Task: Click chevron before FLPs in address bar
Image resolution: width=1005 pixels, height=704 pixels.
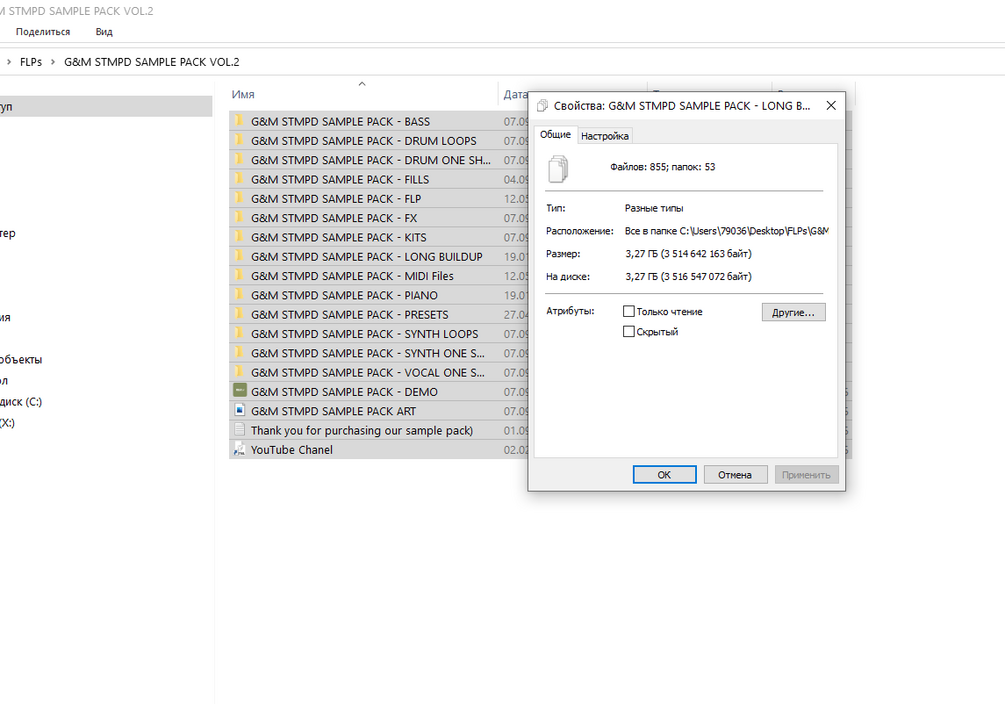Action: 9,62
